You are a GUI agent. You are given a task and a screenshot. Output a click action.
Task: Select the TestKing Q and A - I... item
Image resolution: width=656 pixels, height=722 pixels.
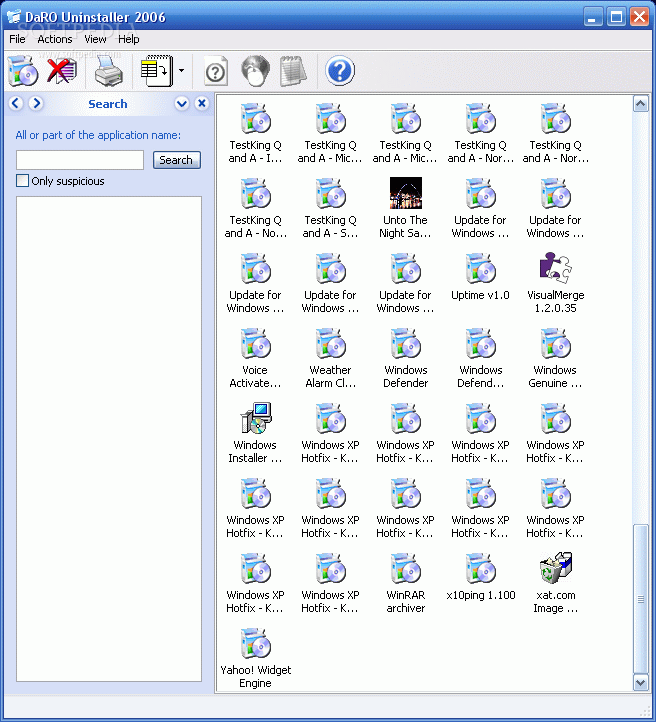pyautogui.click(x=255, y=134)
